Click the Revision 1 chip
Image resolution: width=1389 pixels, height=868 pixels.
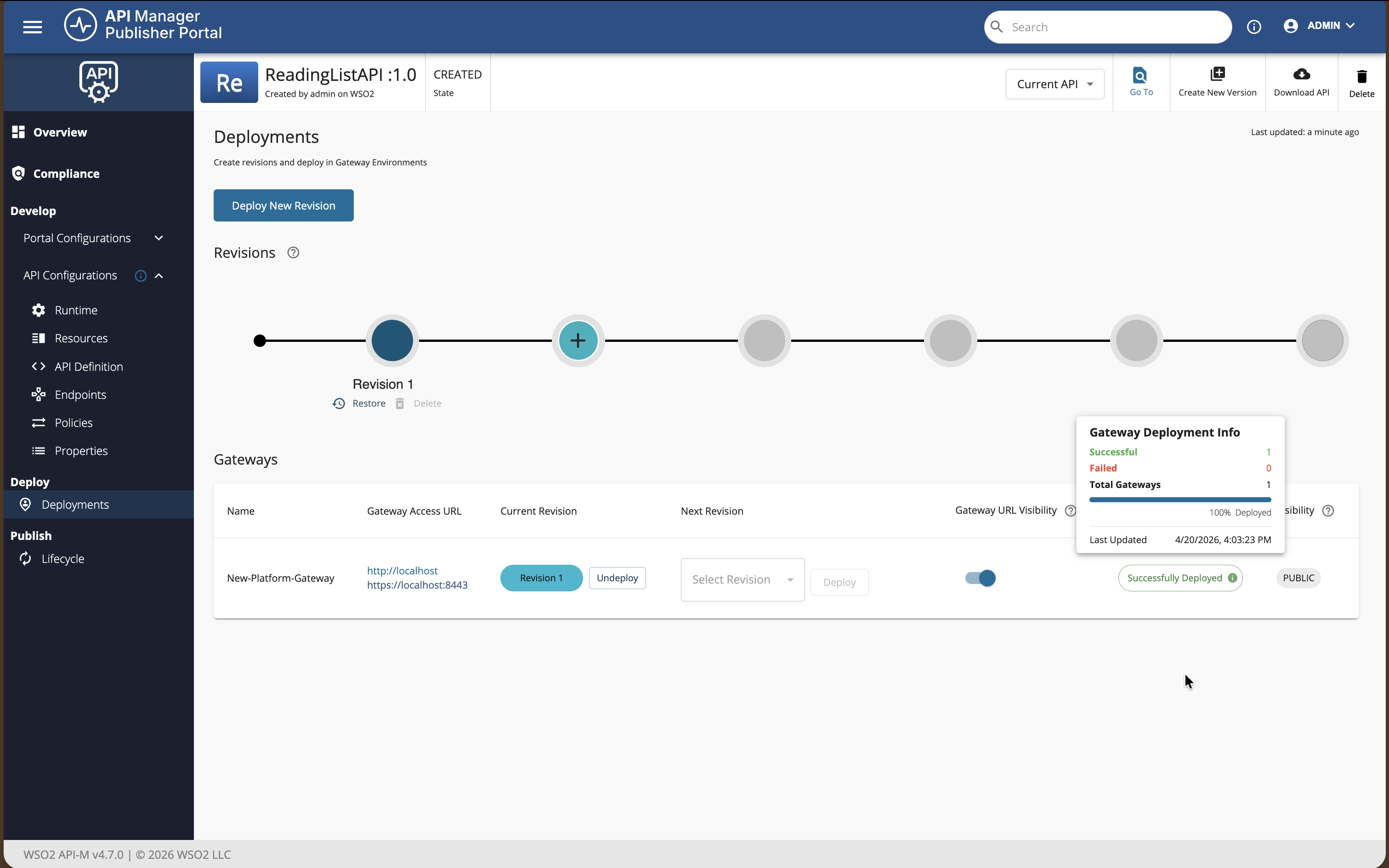pyautogui.click(x=541, y=578)
